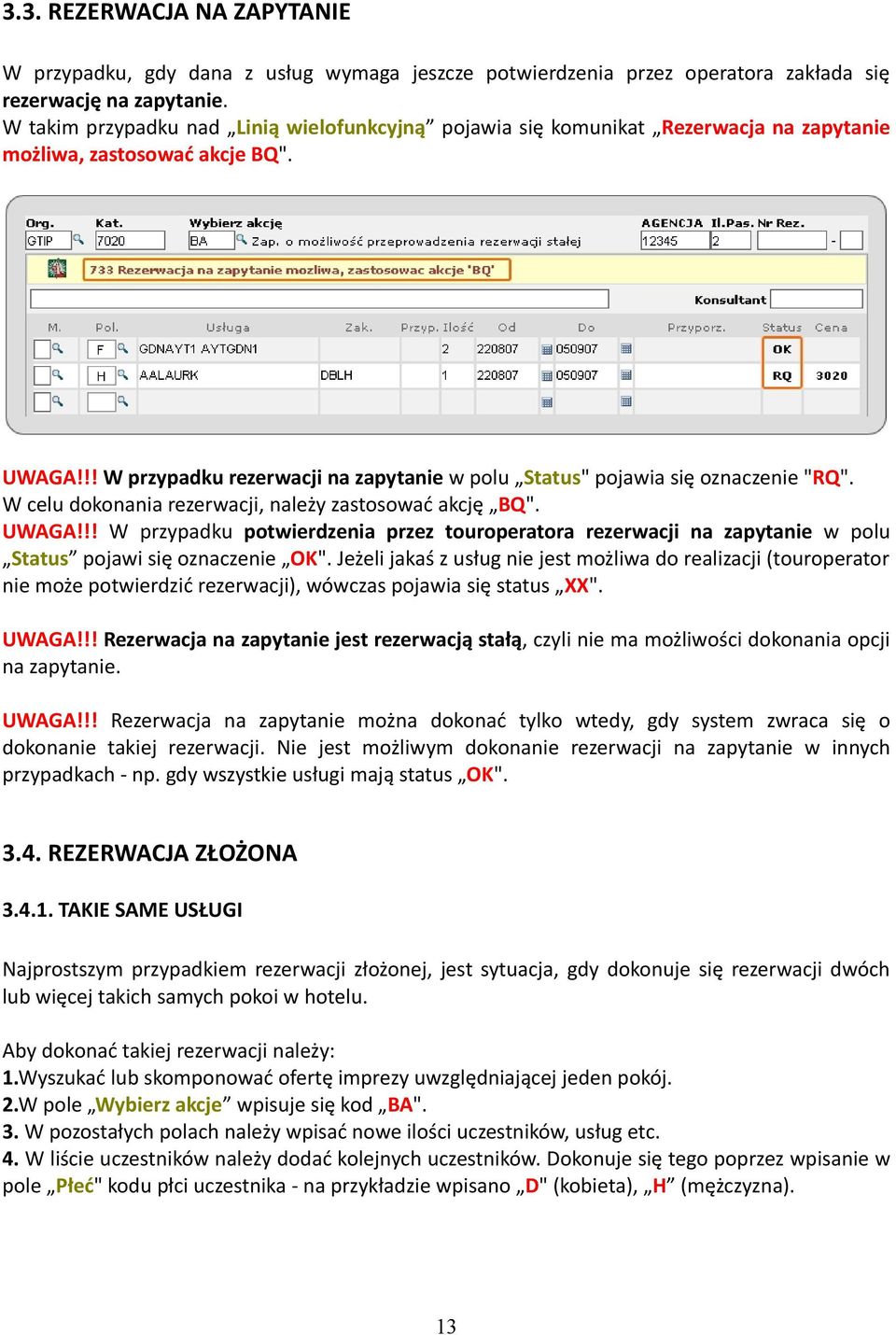
Task: Click the Pol. magnifier in the empty row
Action: (122, 401)
